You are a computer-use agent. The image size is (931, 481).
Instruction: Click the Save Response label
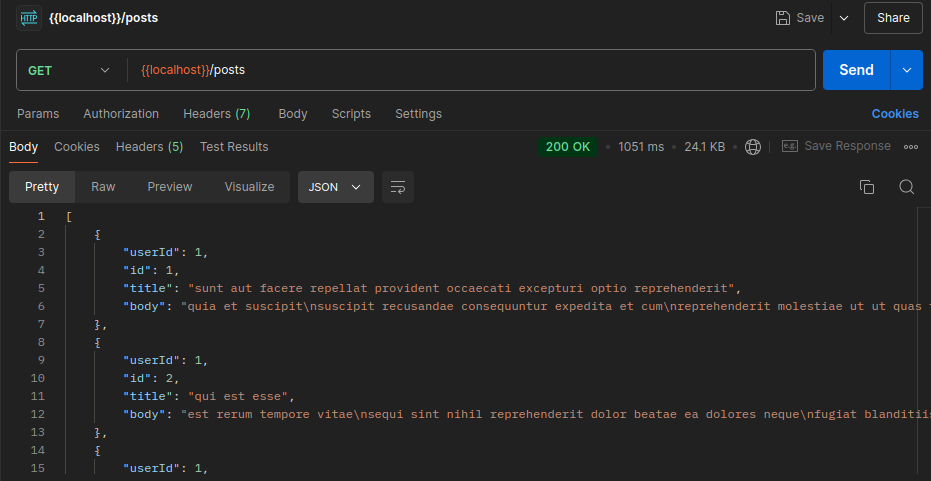click(847, 146)
